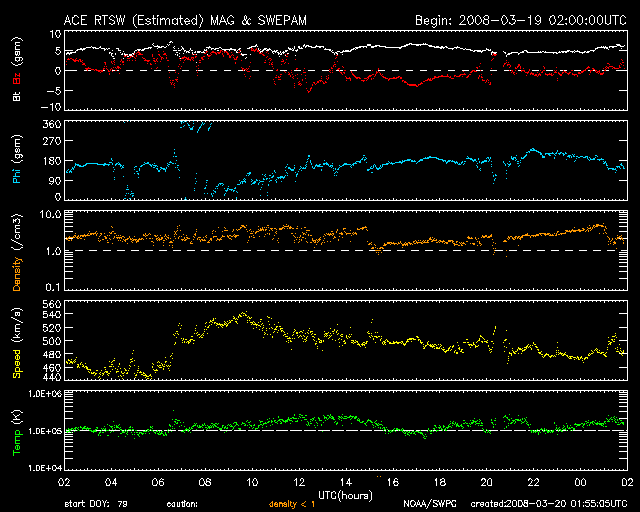Click the '06' hour tick on the time axis

158,482
